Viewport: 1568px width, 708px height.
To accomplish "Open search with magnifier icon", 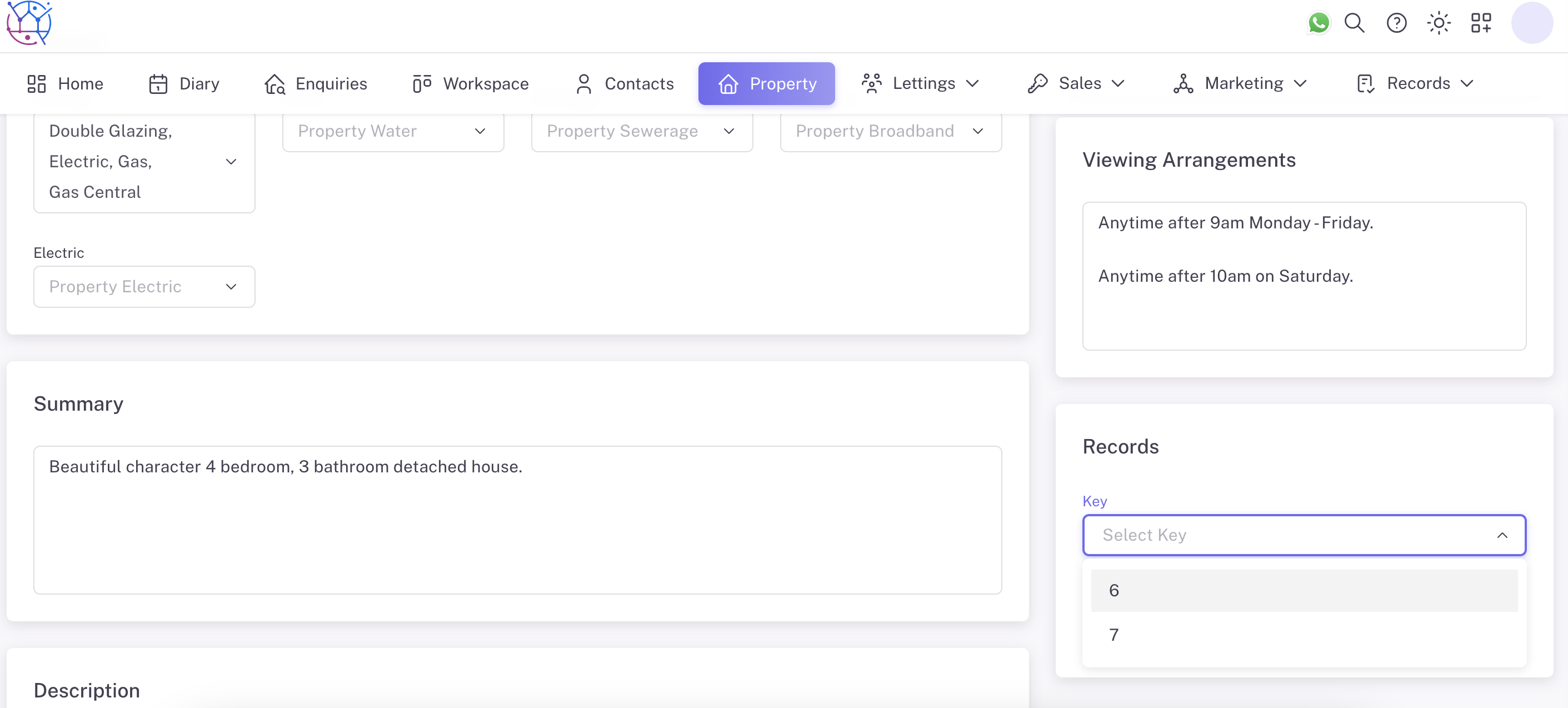I will tap(1354, 23).
